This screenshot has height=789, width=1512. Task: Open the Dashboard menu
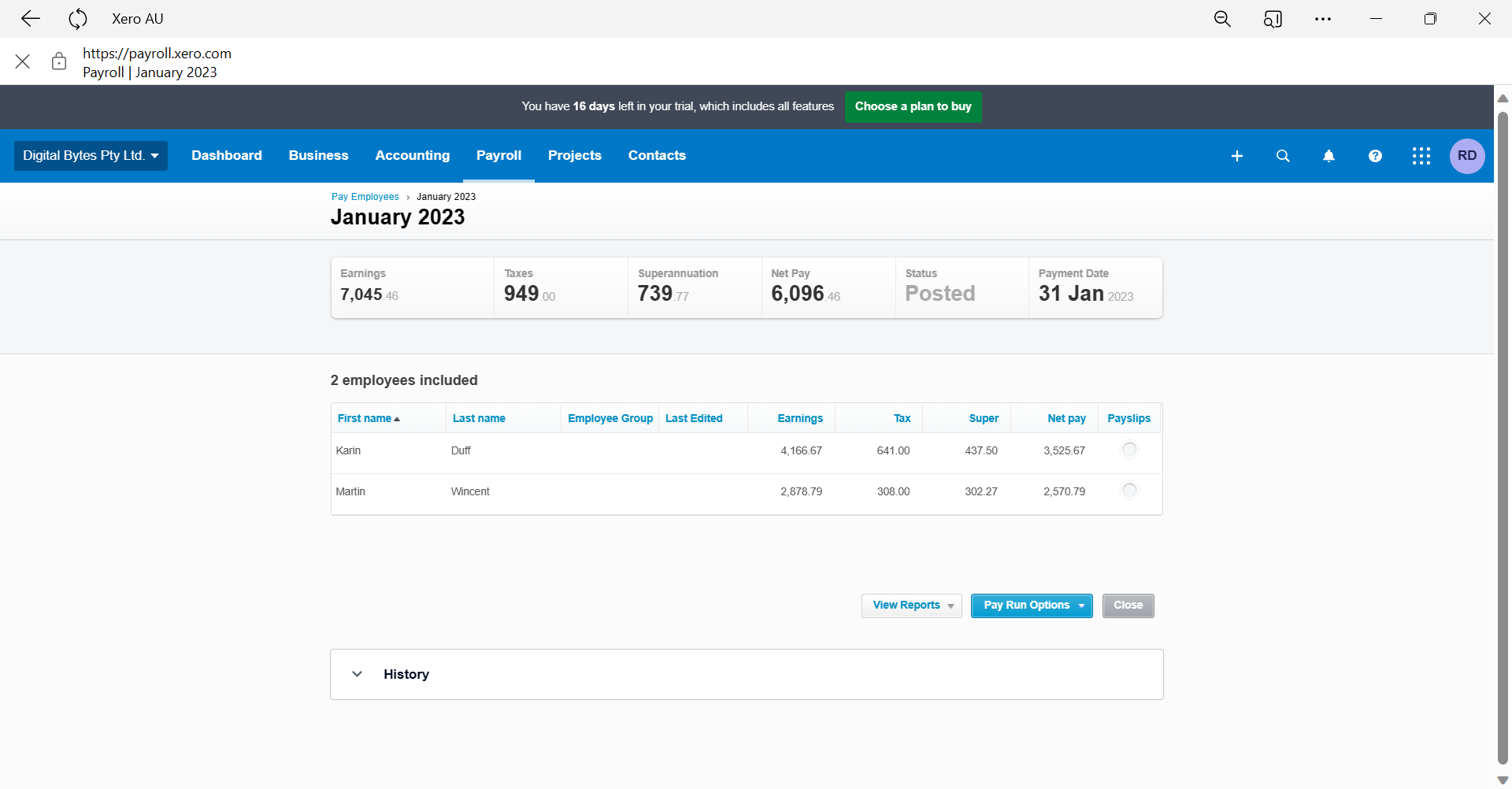pos(227,156)
